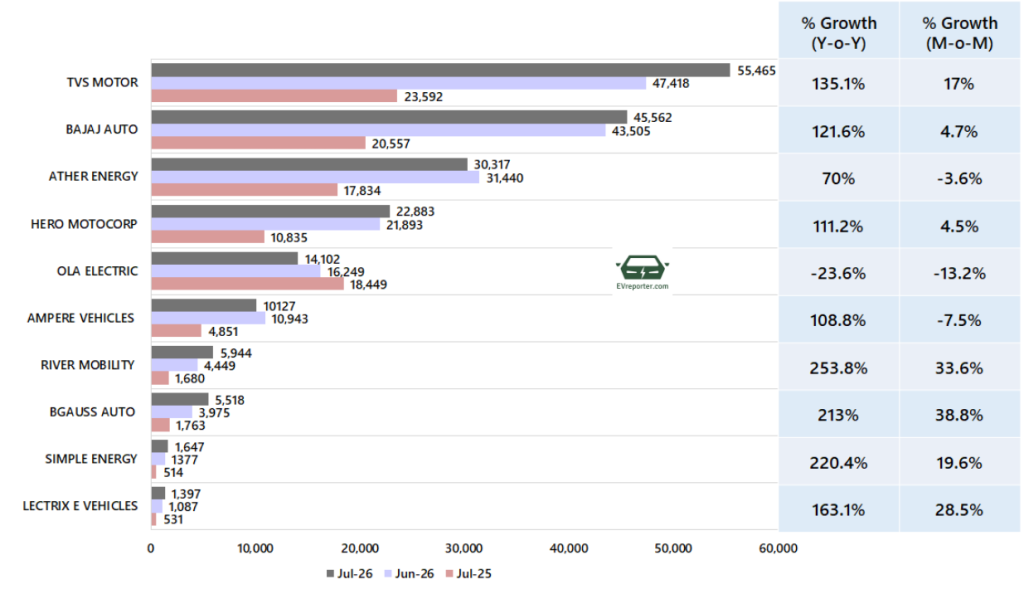The image size is (1024, 594).
Task: Click the -13.2% M-o-M cell for Ola Electric
Action: tap(960, 273)
